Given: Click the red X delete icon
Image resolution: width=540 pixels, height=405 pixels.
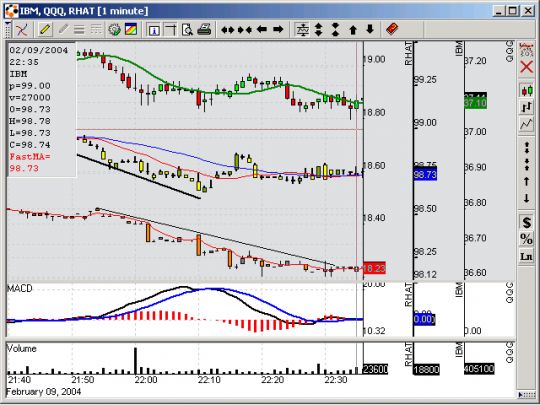Looking at the screenshot, I should tap(526, 67).
